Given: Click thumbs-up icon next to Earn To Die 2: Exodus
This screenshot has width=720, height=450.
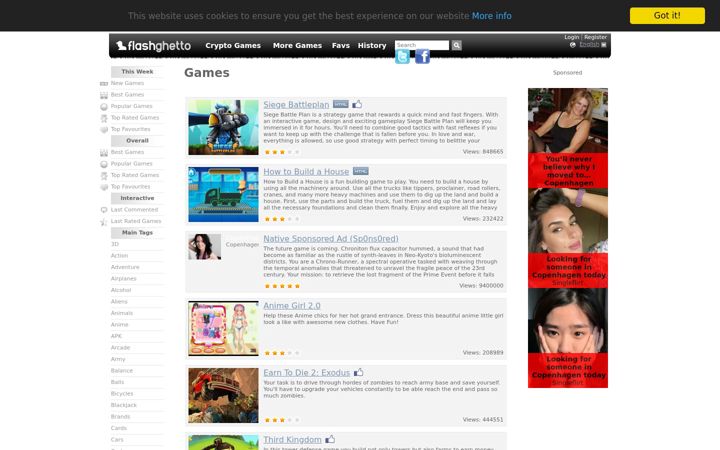Looking at the screenshot, I should point(359,372).
